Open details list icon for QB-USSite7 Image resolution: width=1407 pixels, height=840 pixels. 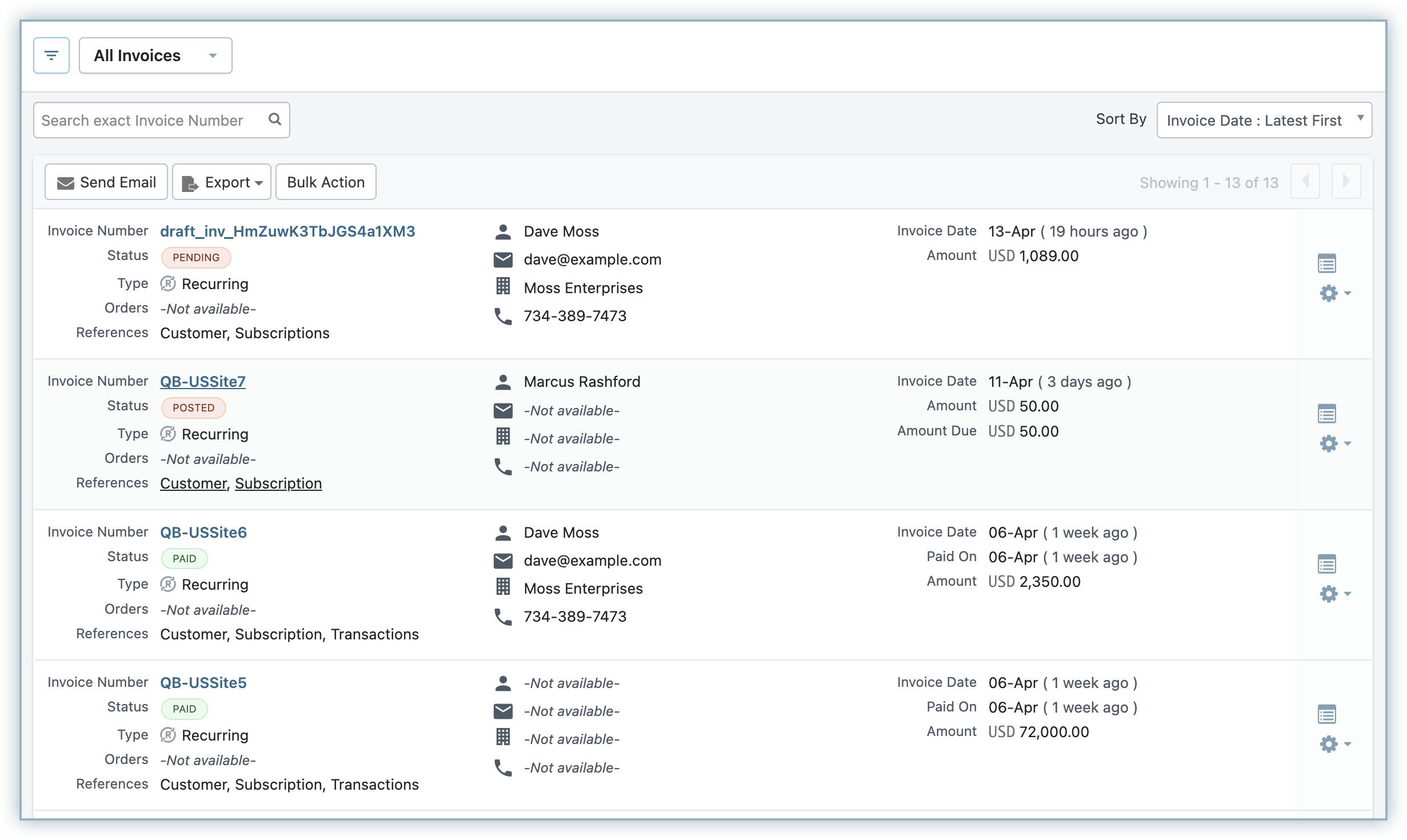(1326, 414)
